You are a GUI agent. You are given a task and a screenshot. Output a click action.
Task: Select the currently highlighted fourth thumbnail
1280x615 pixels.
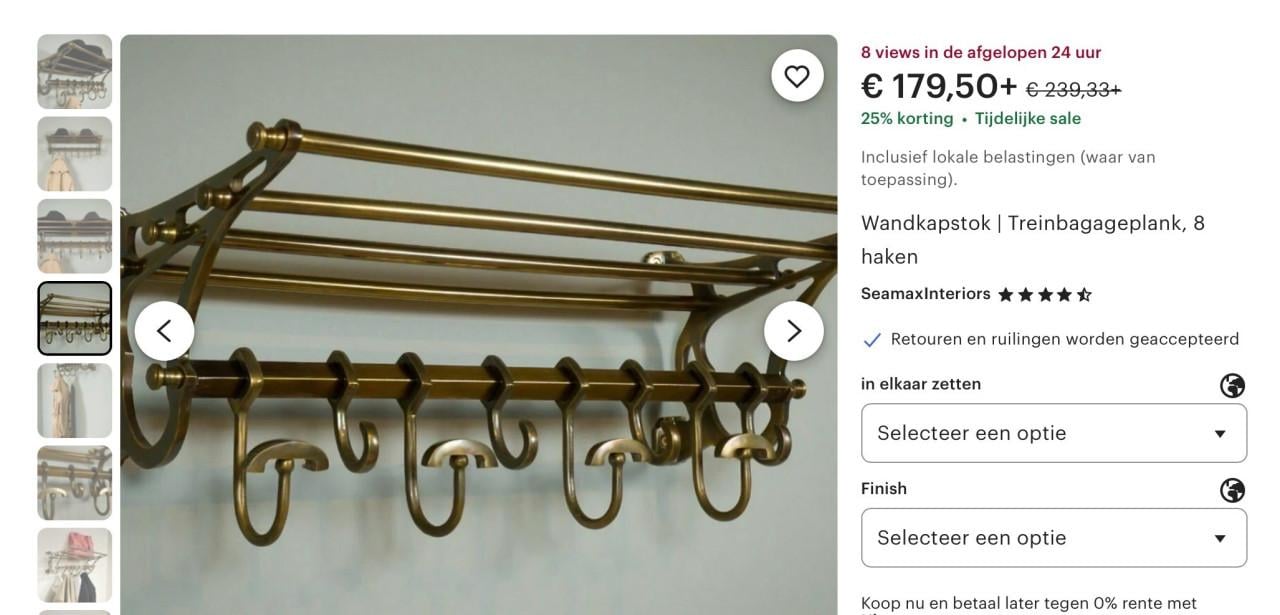click(75, 318)
